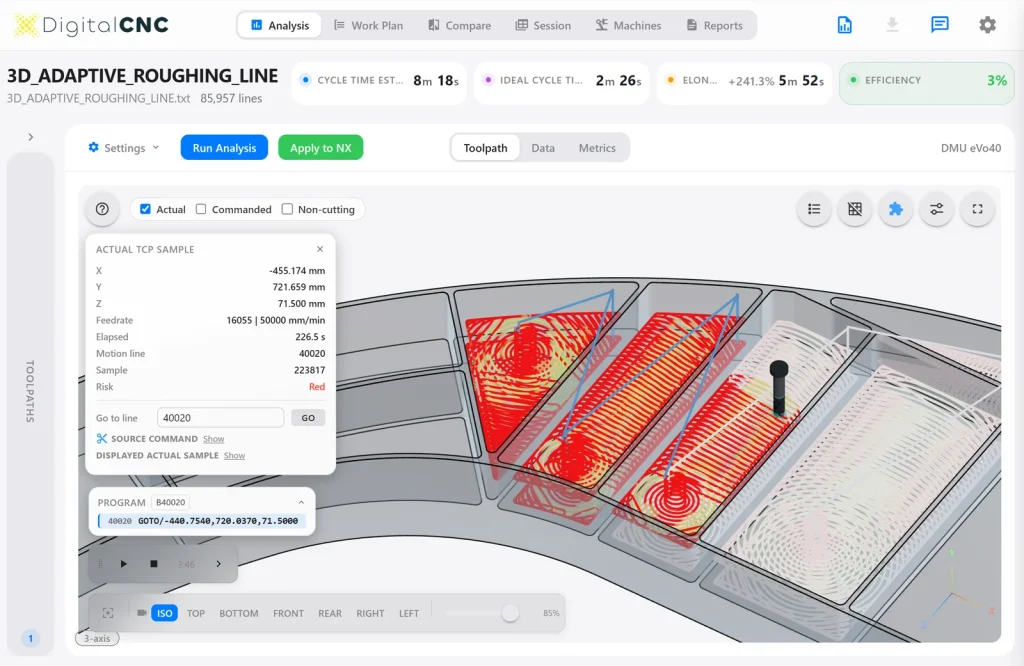The image size is (1024, 666).
Task: Open the Analysis tab
Action: tap(280, 25)
